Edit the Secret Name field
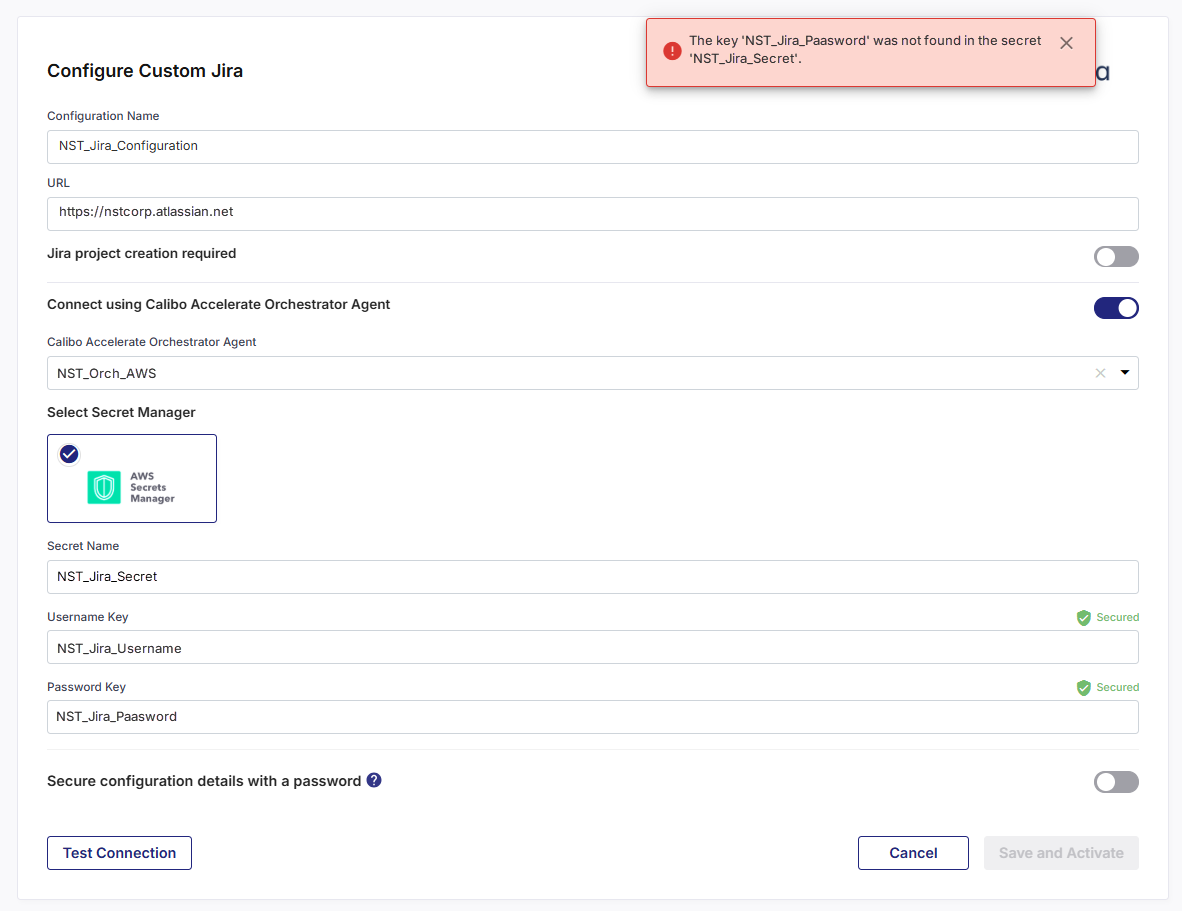Viewport: 1182px width, 911px height. (592, 576)
